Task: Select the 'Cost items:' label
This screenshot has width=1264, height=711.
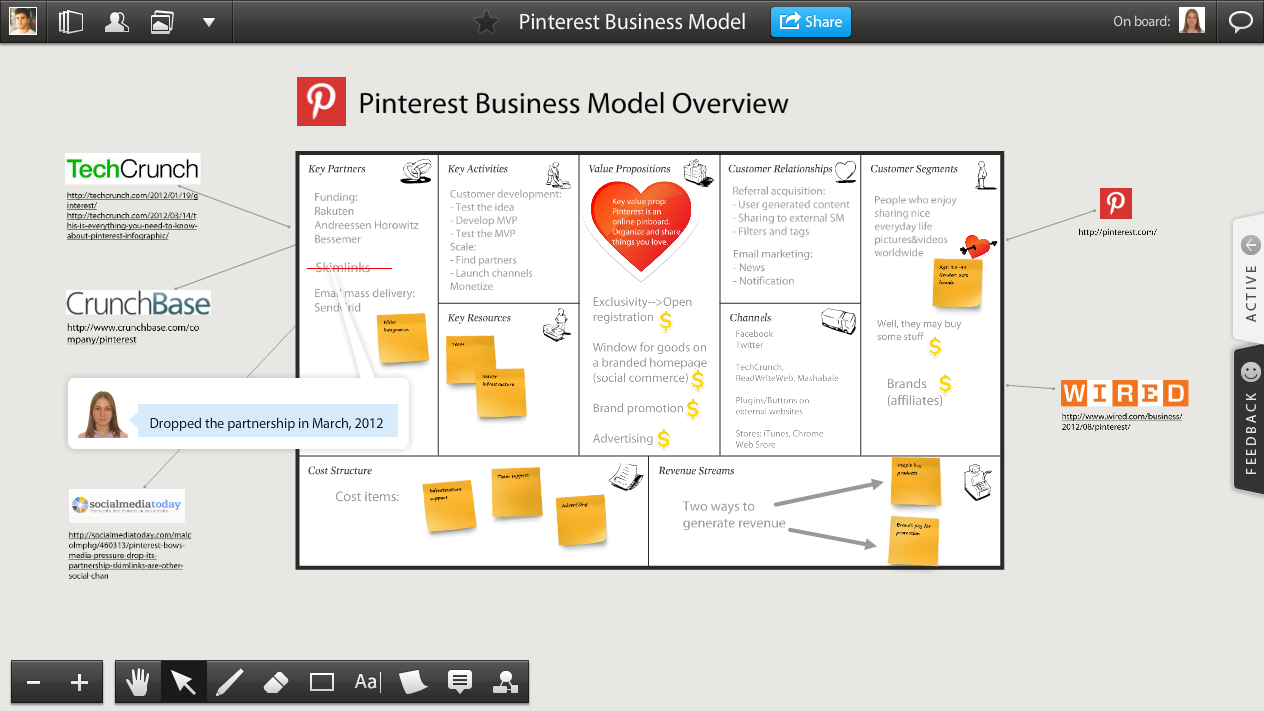Action: tap(367, 496)
